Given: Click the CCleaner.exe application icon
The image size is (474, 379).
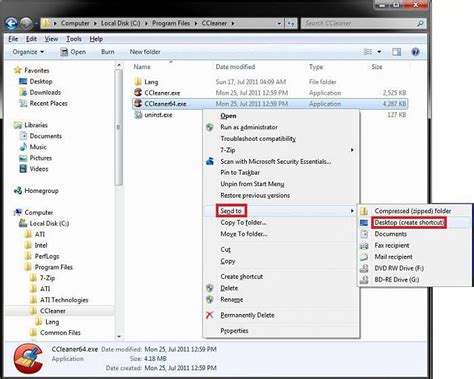Looking at the screenshot, I should click(138, 93).
